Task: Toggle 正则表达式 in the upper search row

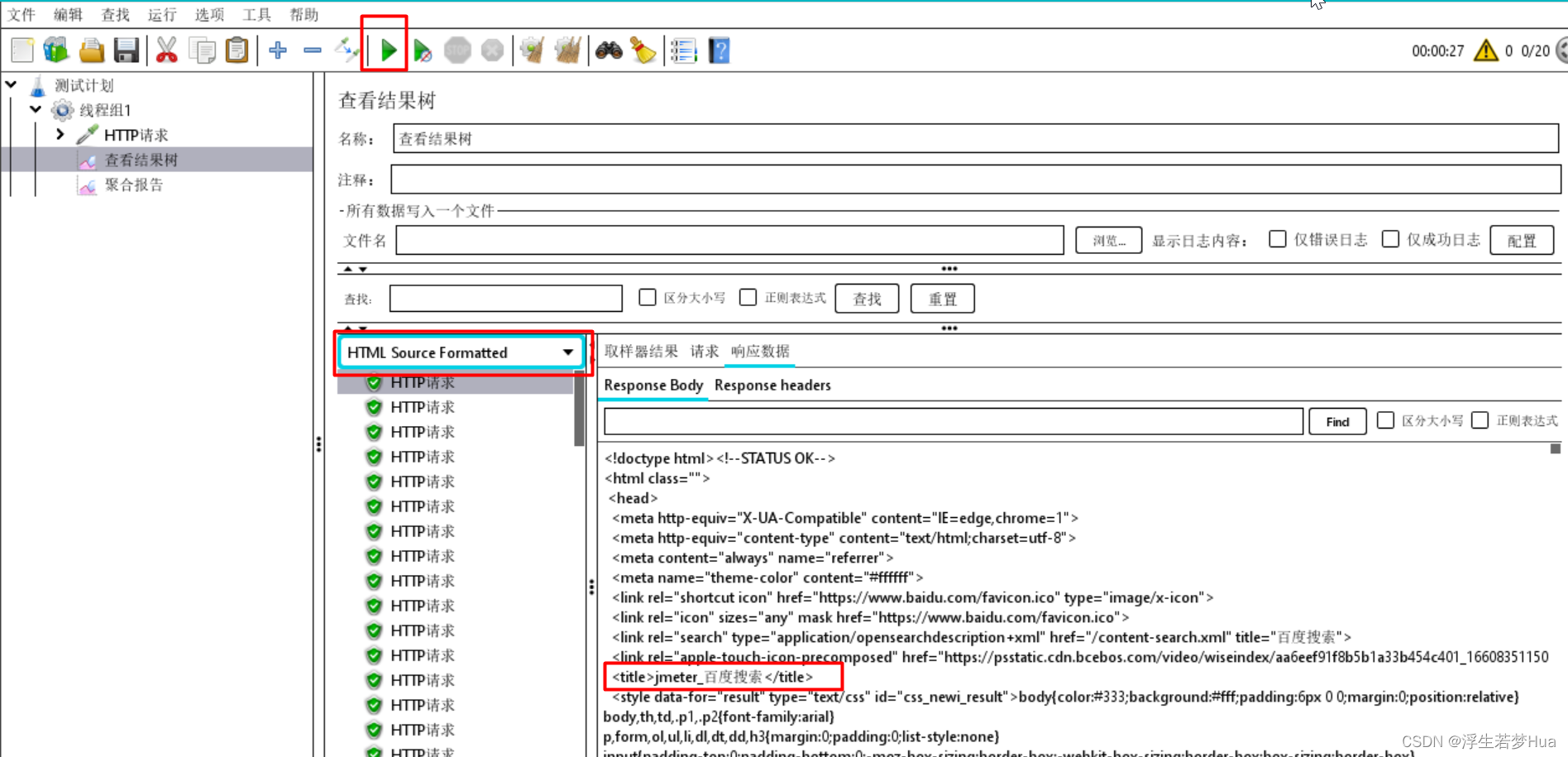Action: pos(748,297)
